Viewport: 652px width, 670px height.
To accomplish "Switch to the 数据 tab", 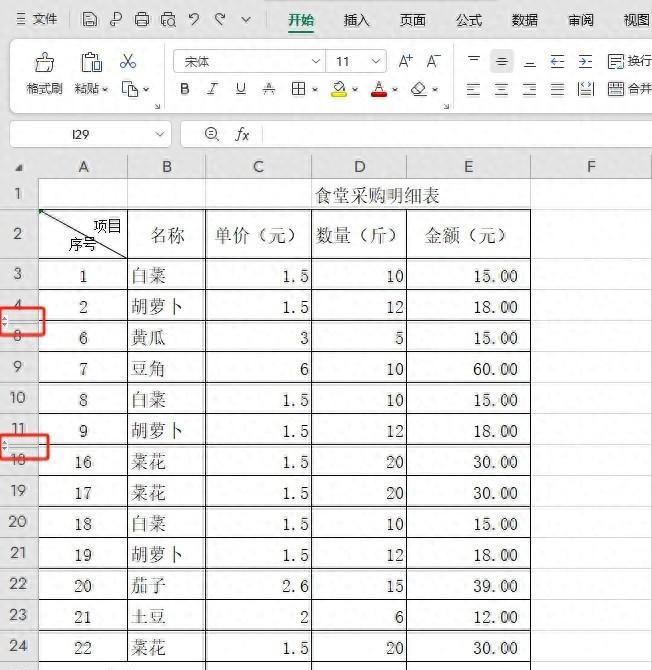I will pyautogui.click(x=525, y=20).
